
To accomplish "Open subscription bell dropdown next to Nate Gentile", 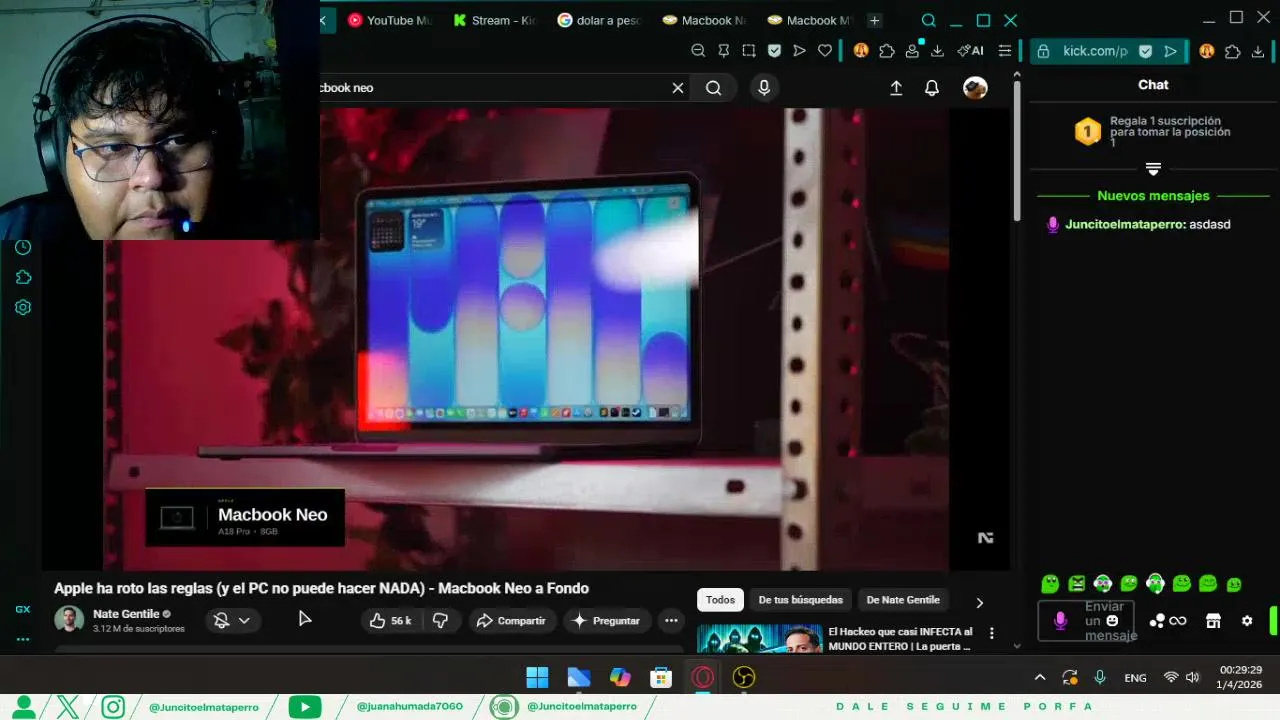I will (231, 621).
